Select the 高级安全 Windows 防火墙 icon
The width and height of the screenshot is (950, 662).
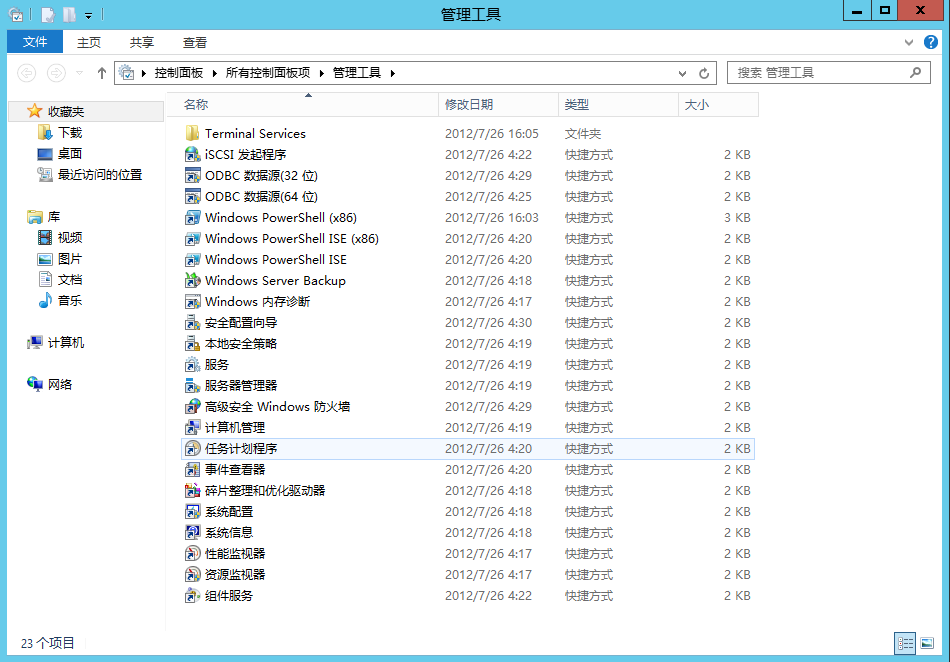click(x=192, y=406)
